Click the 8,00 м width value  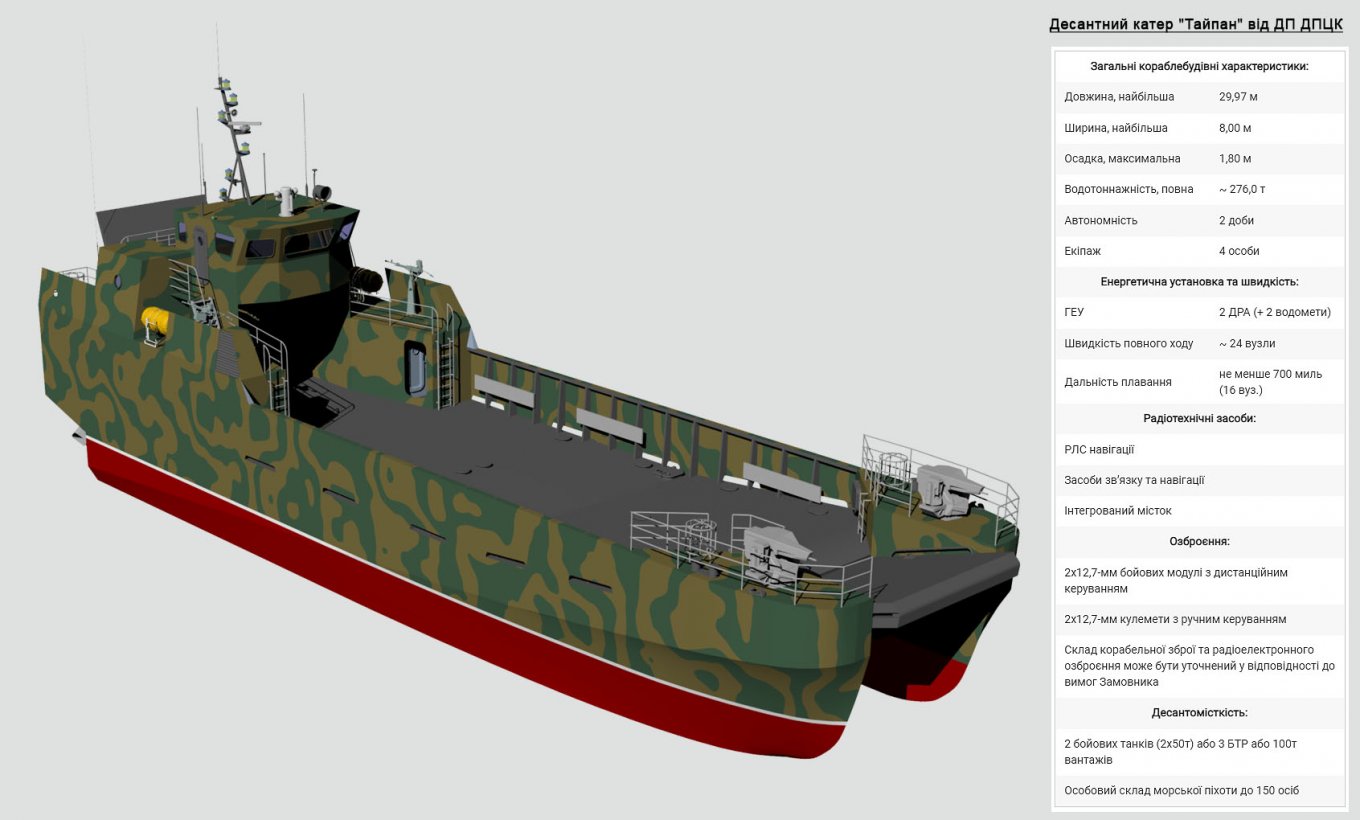(x=1235, y=128)
